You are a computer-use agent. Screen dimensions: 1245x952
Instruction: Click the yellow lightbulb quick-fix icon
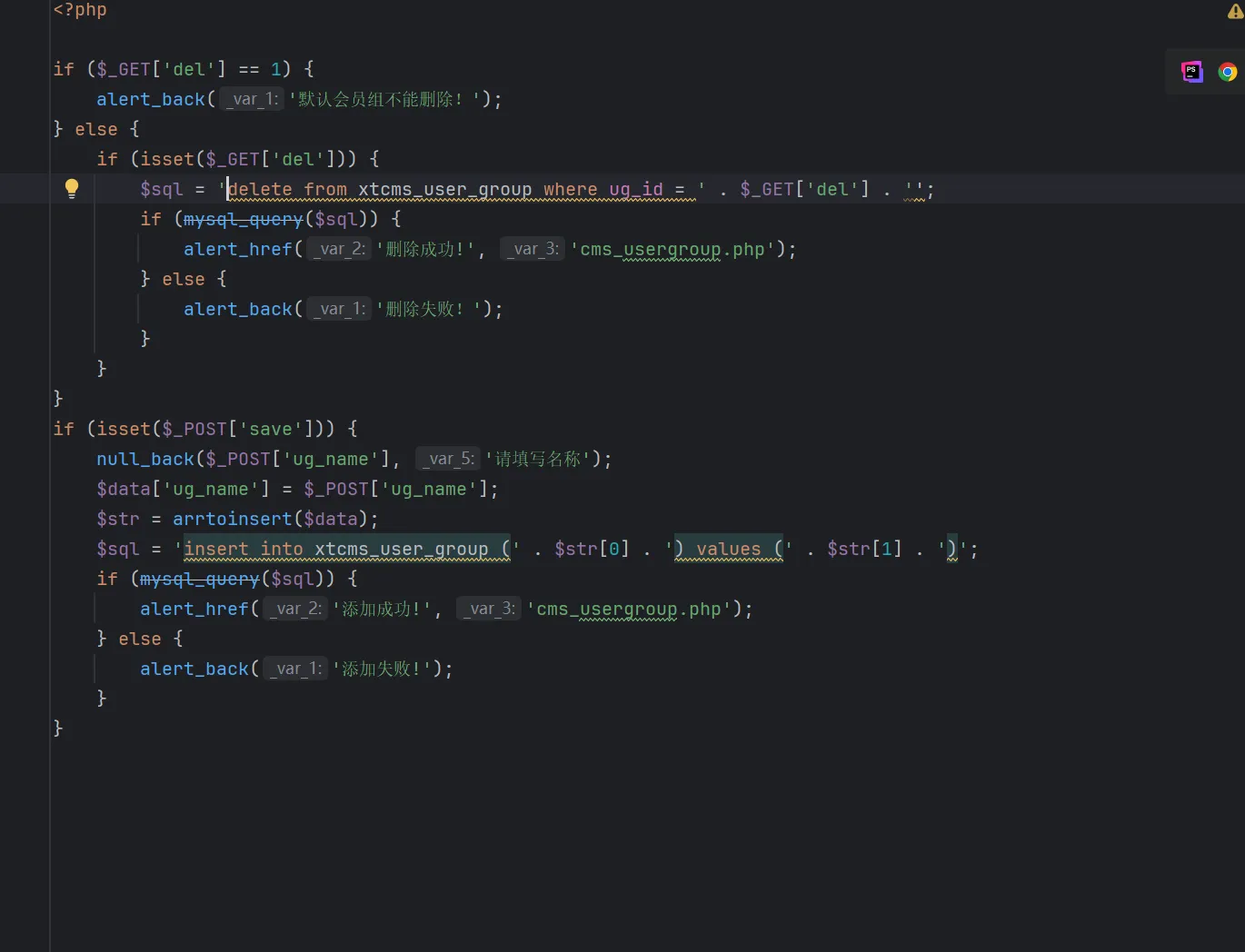point(72,188)
